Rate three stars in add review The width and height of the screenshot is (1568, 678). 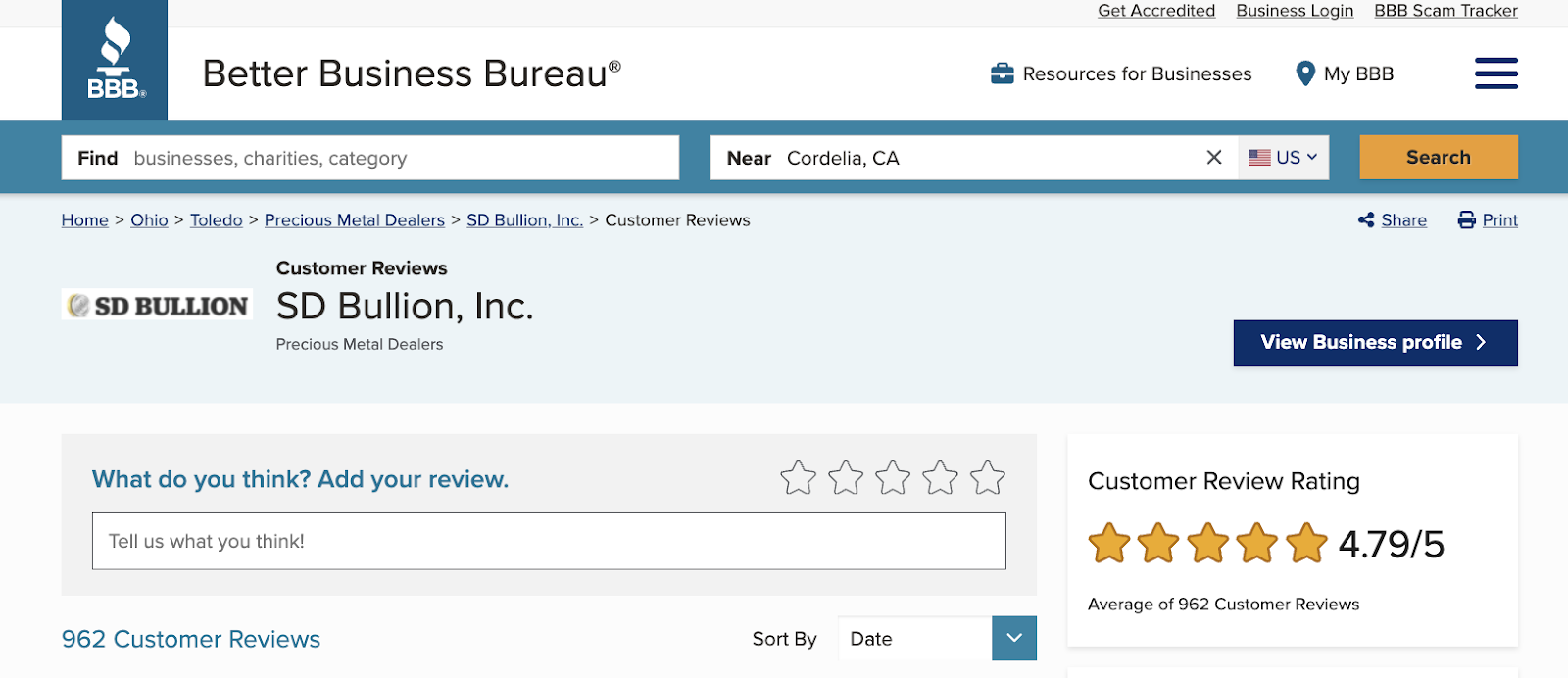(x=893, y=478)
